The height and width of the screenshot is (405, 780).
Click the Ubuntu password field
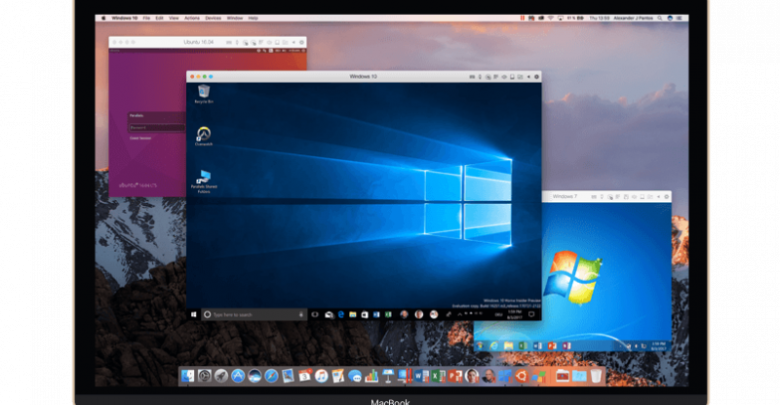tap(156, 128)
